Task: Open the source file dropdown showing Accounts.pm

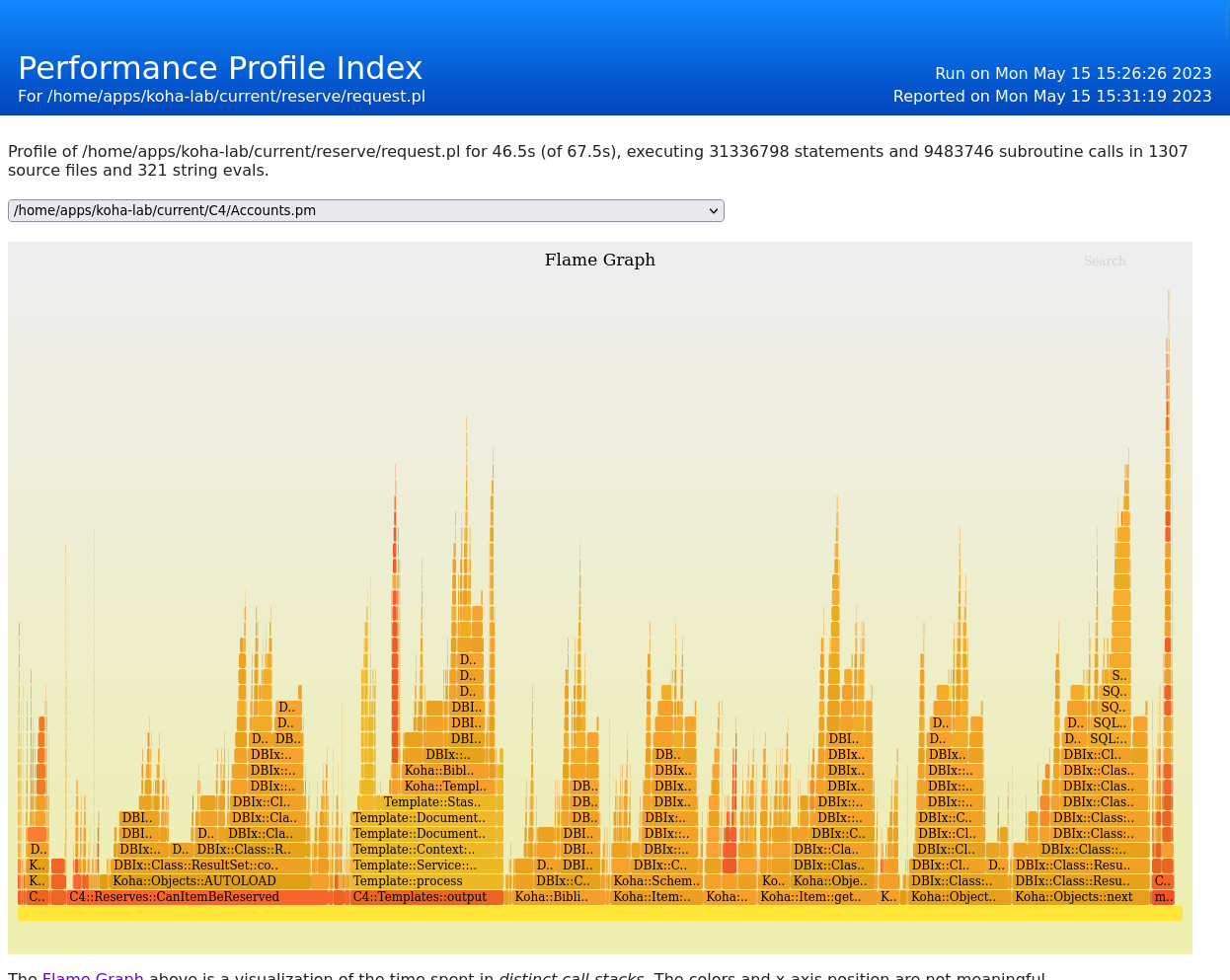Action: (x=365, y=210)
